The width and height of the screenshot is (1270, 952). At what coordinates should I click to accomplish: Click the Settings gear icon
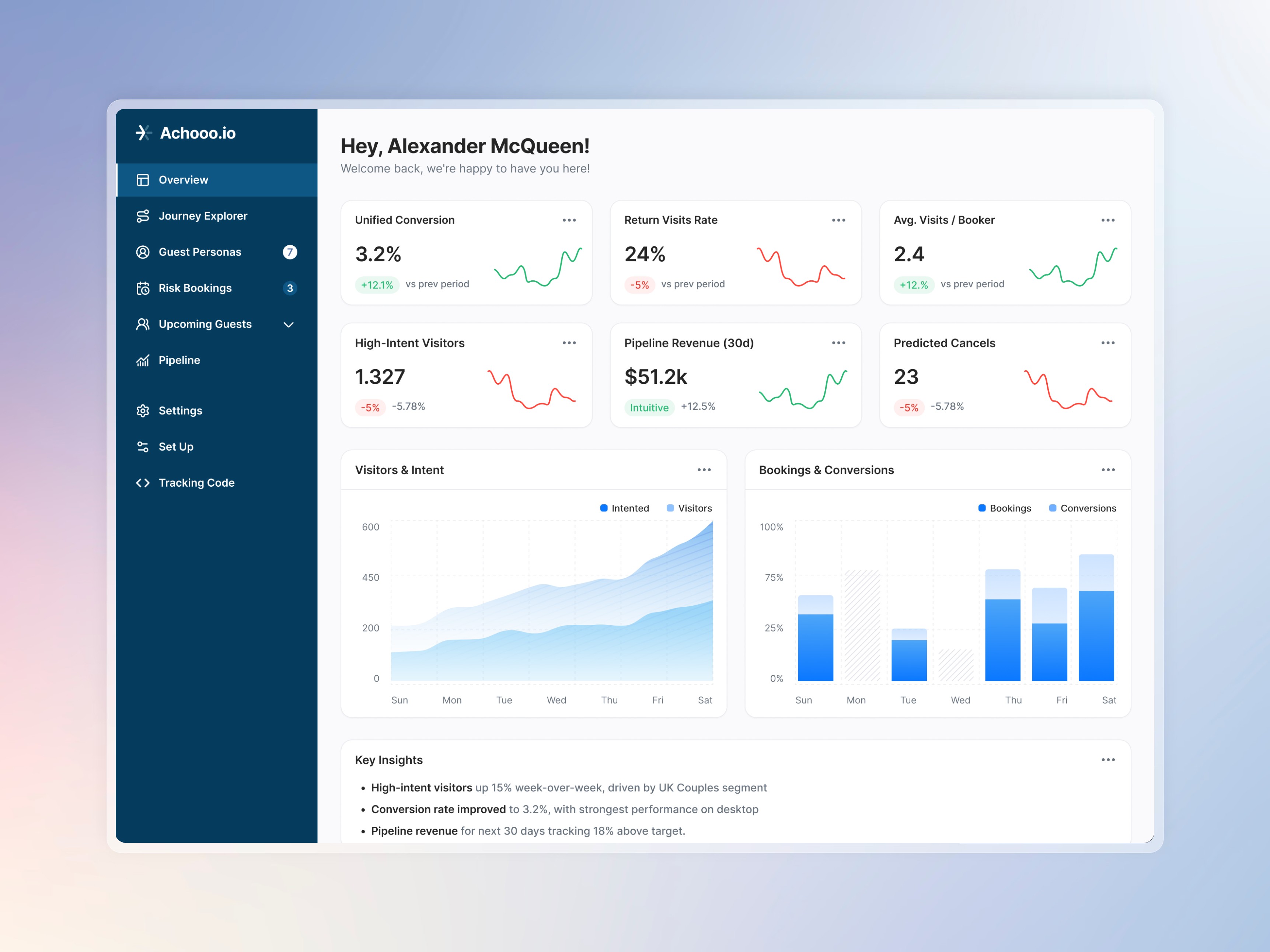click(x=142, y=411)
